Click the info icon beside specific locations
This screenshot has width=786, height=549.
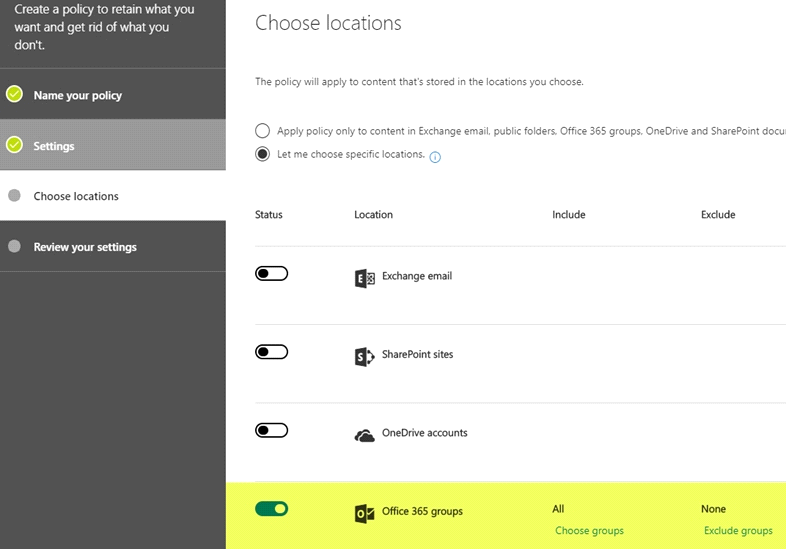point(435,157)
